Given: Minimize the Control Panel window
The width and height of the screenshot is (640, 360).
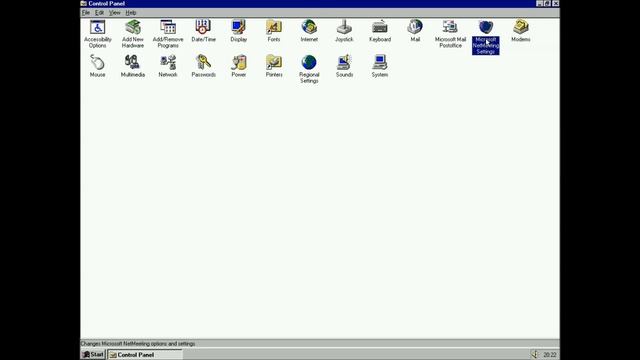Looking at the screenshot, I should (x=540, y=3).
